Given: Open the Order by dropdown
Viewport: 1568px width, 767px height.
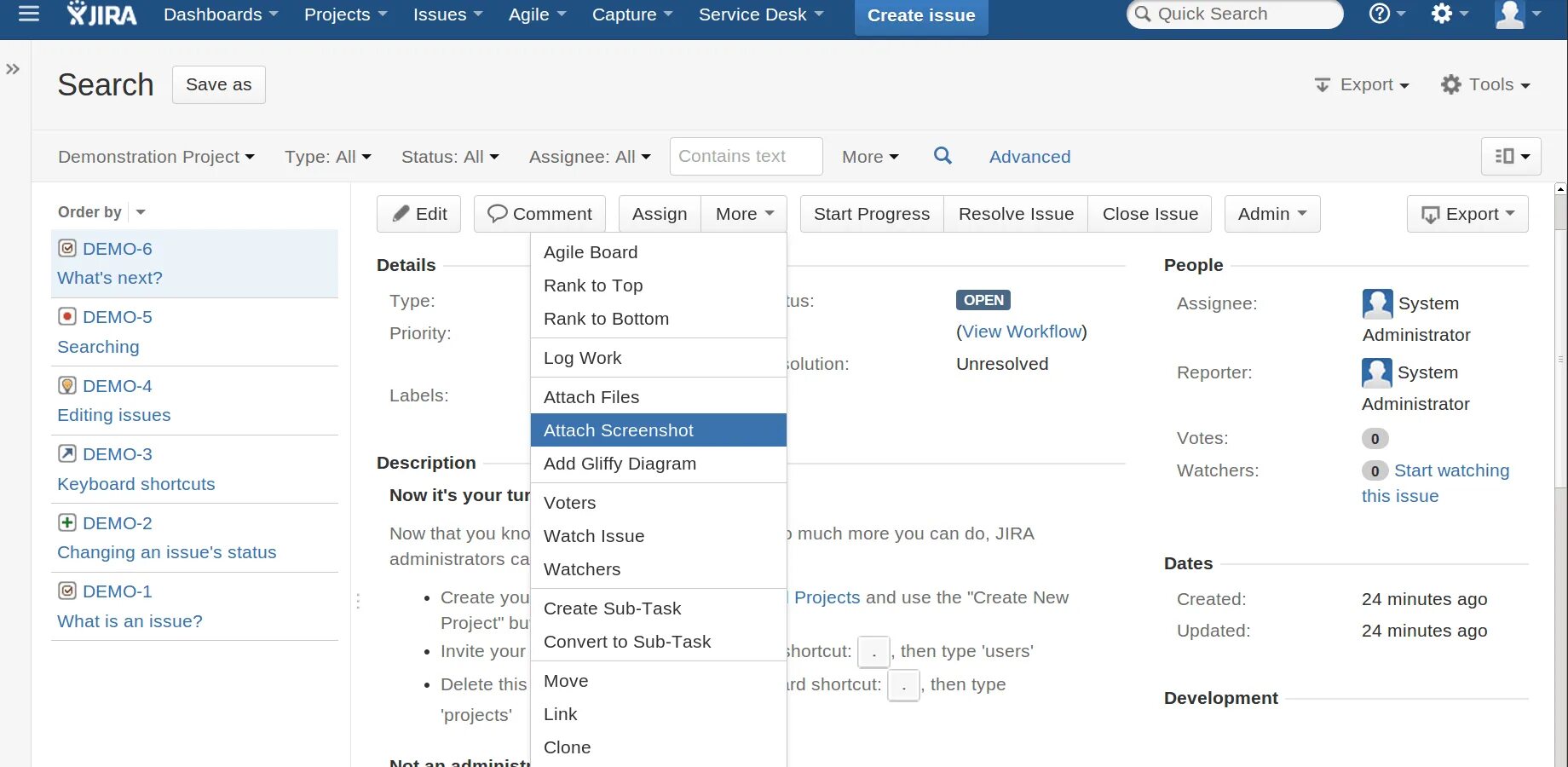Looking at the screenshot, I should click(x=101, y=211).
